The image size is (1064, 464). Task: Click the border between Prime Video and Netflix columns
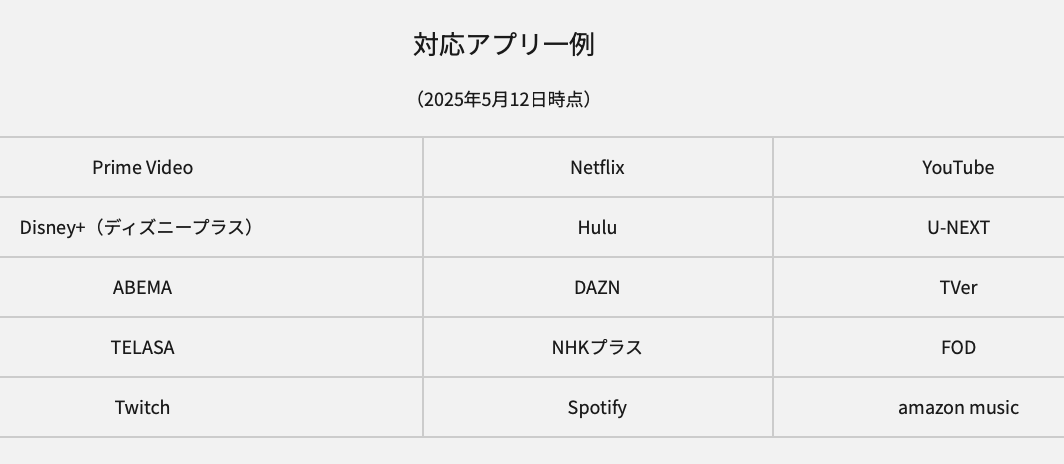coord(423,287)
